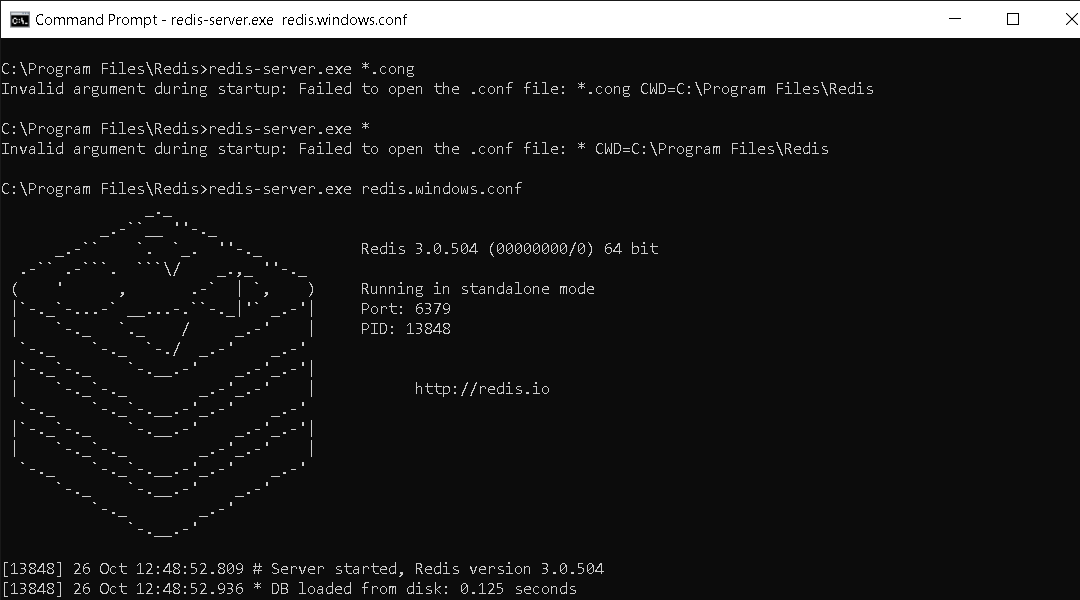Click the PID: 13848 text
The image size is (1080, 600).
(x=405, y=328)
